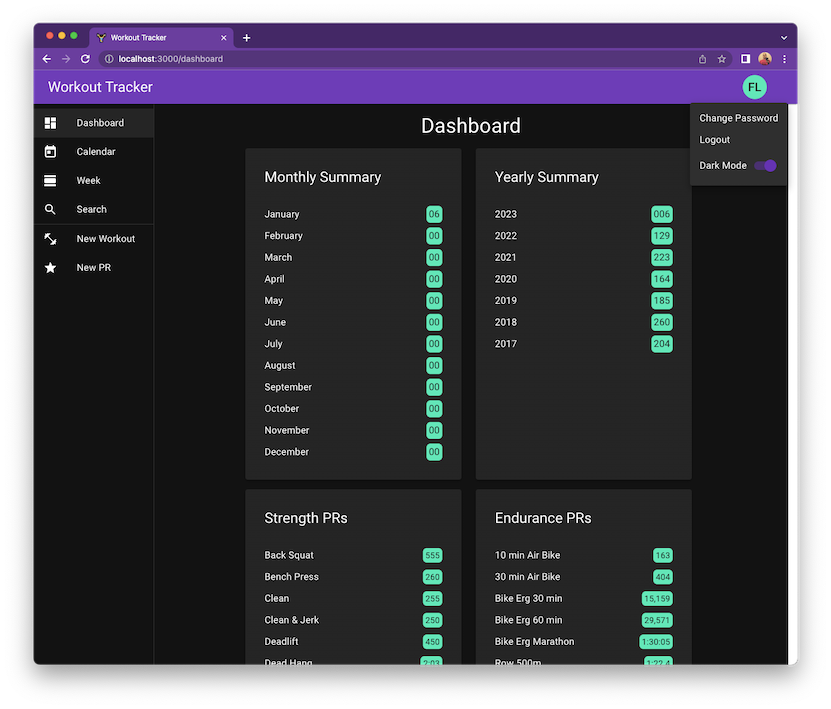This screenshot has width=831, height=709.
Task: Click the Search magnifier icon in sidebar
Action: tap(50, 210)
